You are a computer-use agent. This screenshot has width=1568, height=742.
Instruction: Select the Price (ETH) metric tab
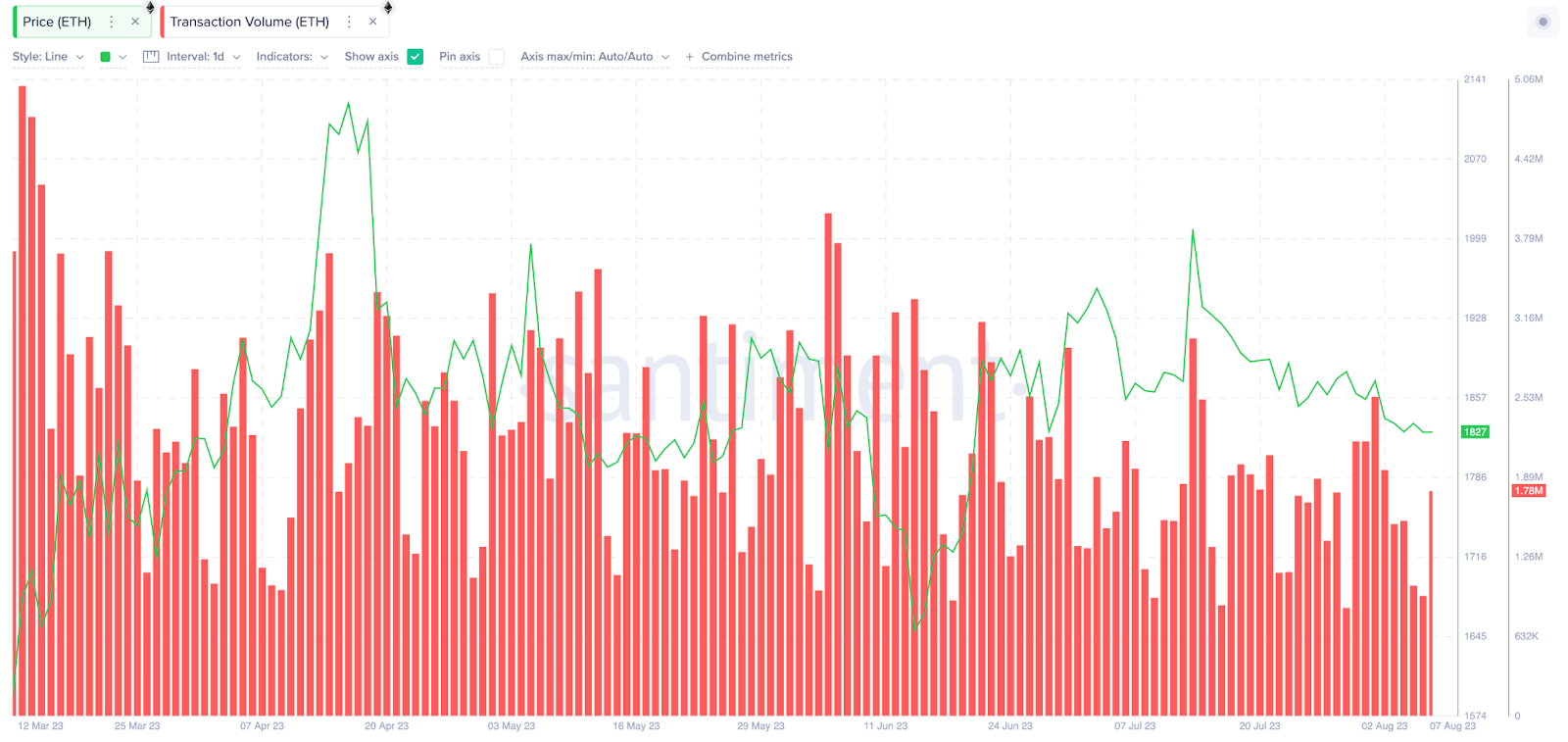pyautogui.click(x=57, y=22)
